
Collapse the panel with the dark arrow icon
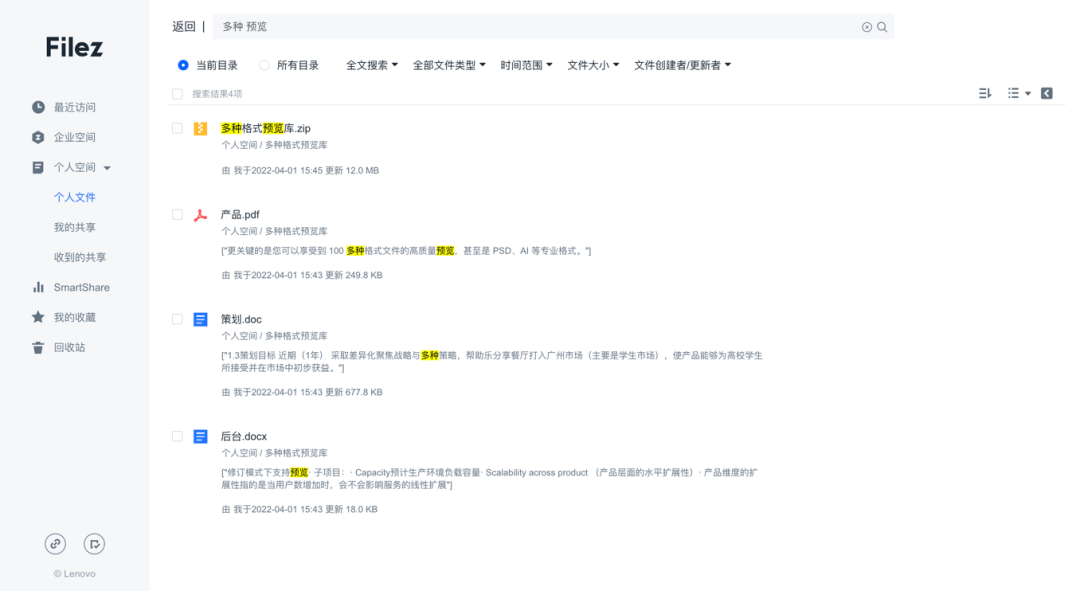click(1047, 92)
